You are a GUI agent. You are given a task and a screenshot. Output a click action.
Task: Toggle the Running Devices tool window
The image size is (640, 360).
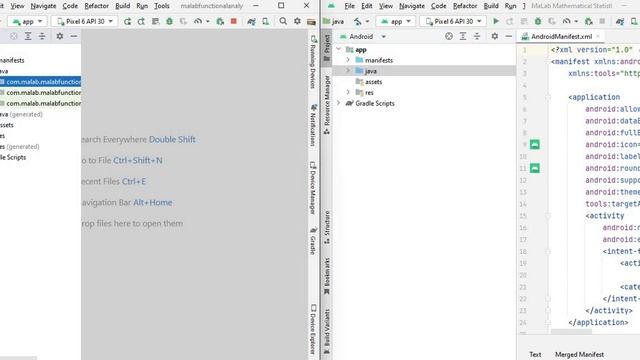click(313, 61)
